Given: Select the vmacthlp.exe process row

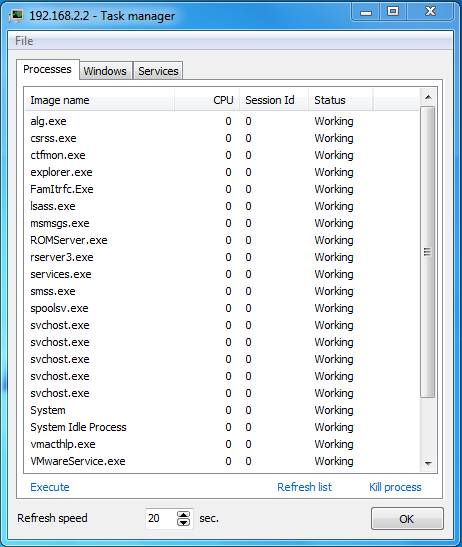Looking at the screenshot, I should pyautogui.click(x=222, y=444).
